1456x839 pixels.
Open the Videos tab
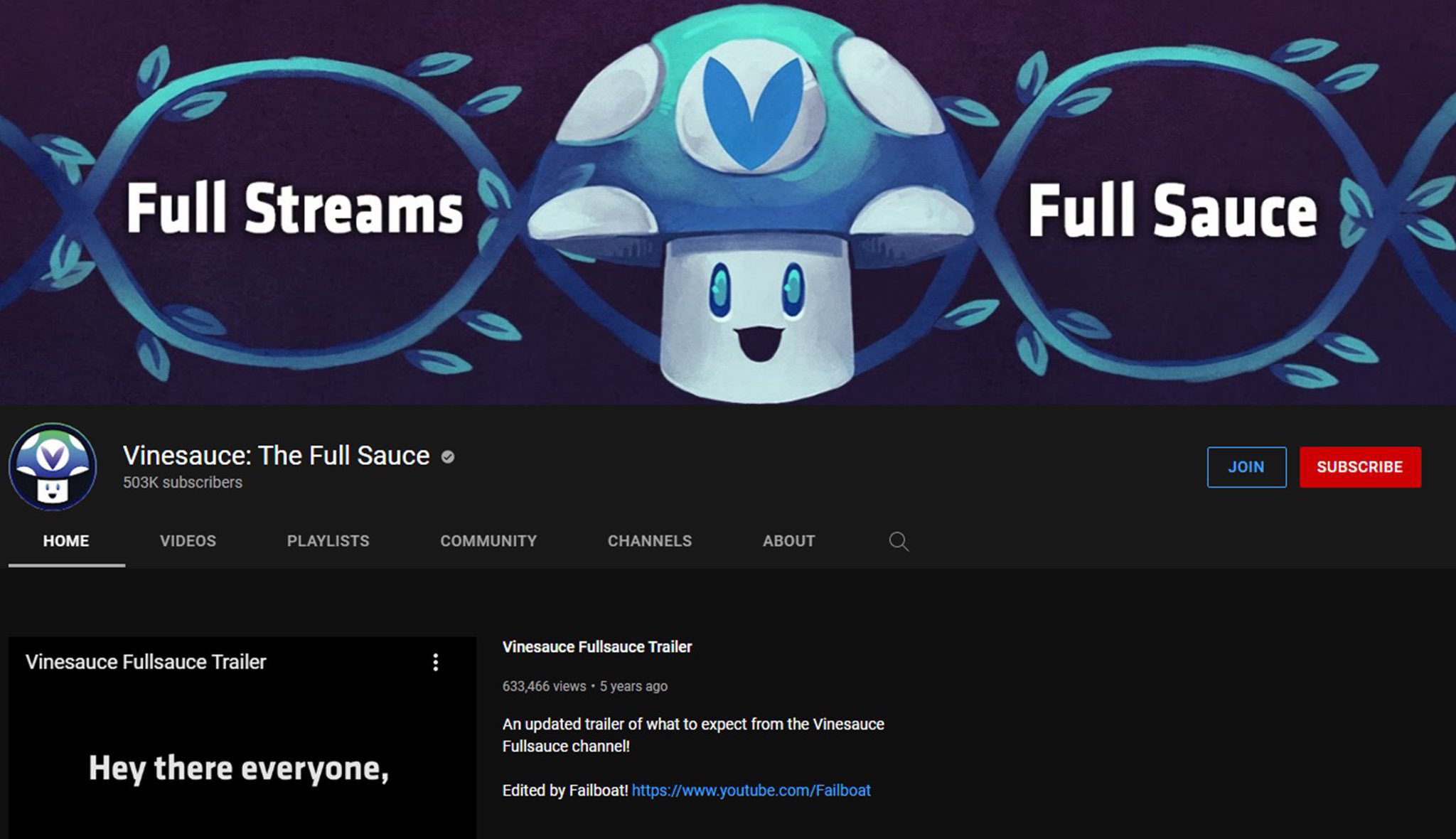188,541
